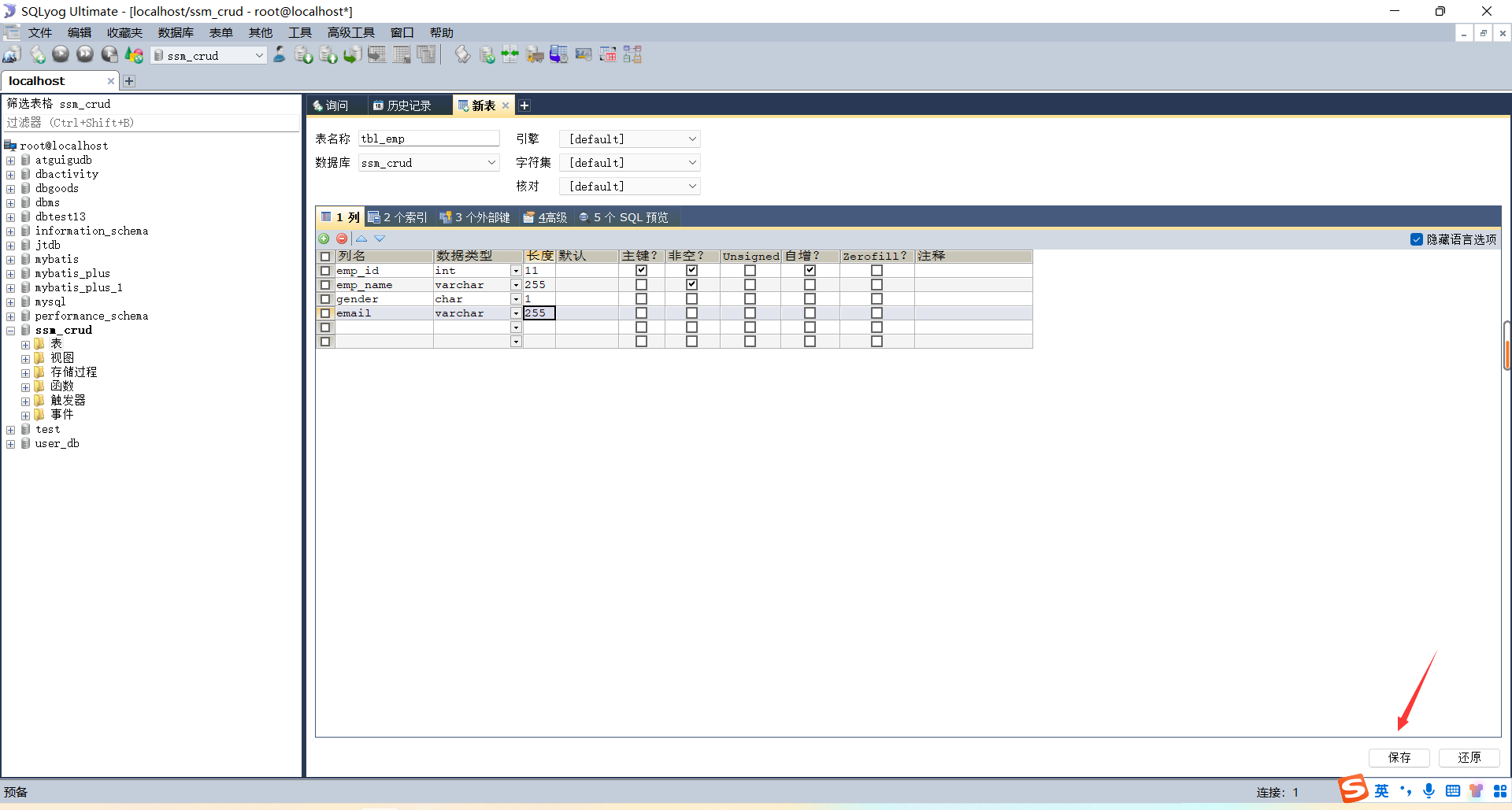Open schema synchronization tool icon

(487, 54)
